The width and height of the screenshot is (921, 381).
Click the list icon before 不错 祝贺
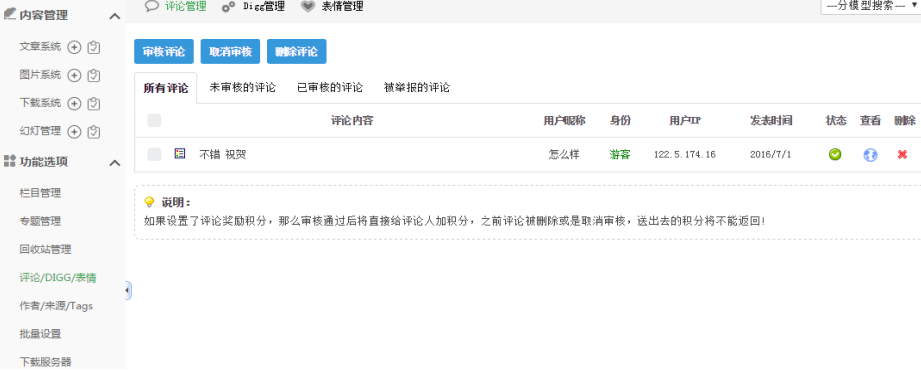coord(180,154)
